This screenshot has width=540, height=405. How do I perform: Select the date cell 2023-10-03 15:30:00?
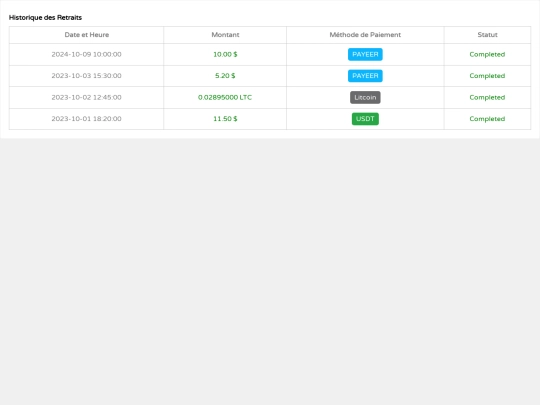tap(86, 76)
